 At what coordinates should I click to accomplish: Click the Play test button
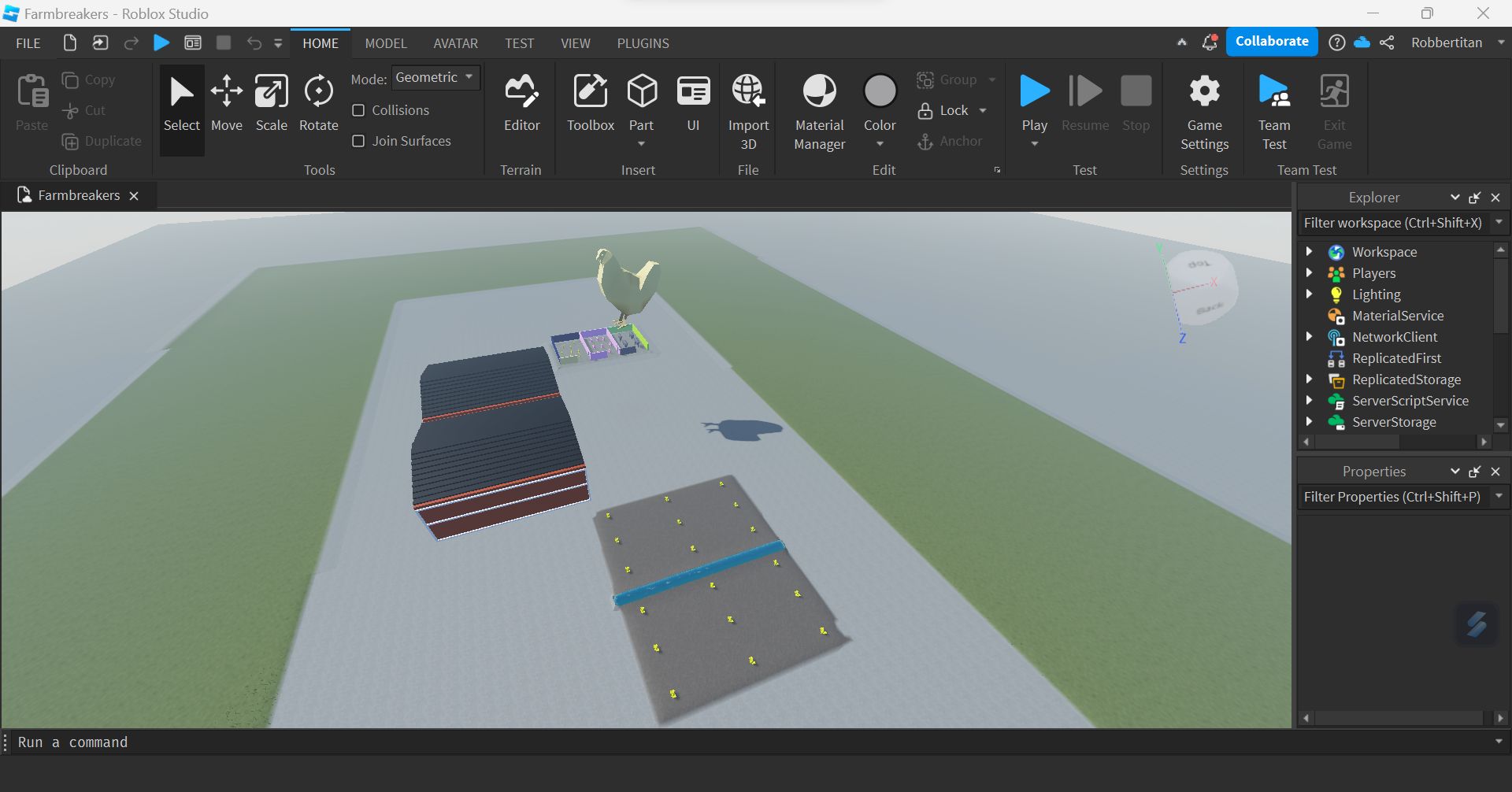coord(1035,91)
